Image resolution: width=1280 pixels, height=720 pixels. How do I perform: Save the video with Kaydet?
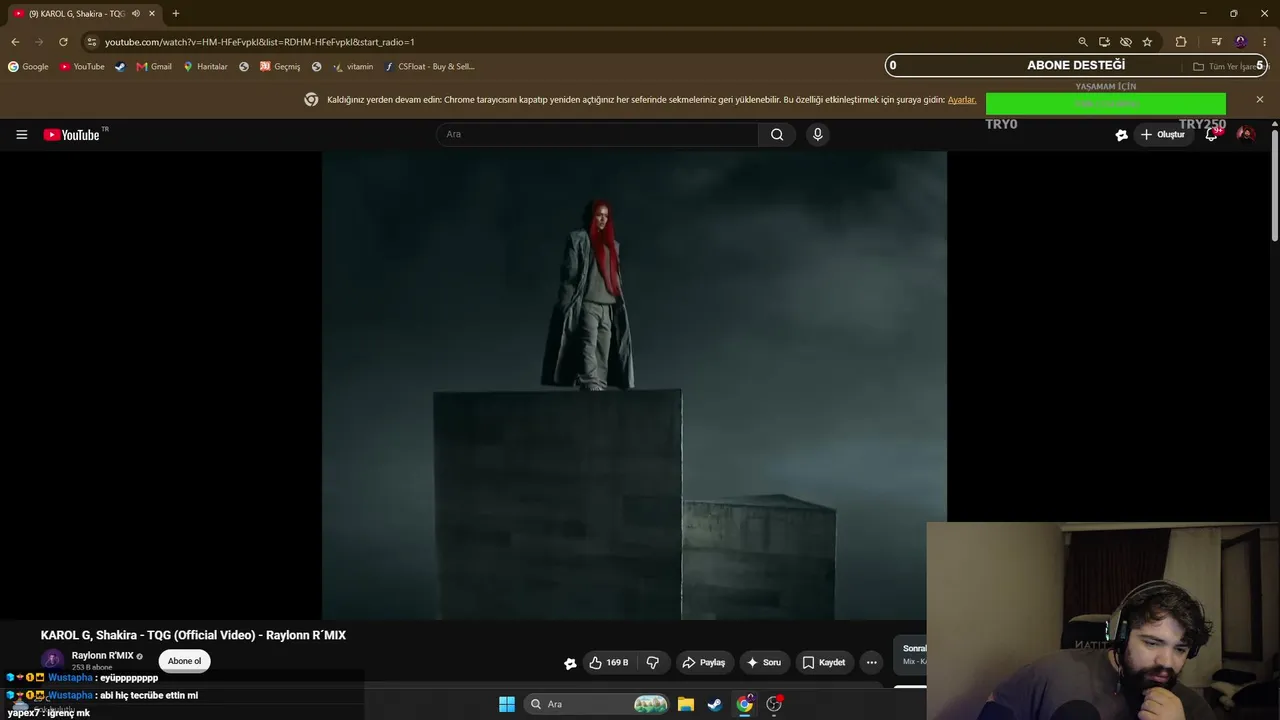(824, 662)
